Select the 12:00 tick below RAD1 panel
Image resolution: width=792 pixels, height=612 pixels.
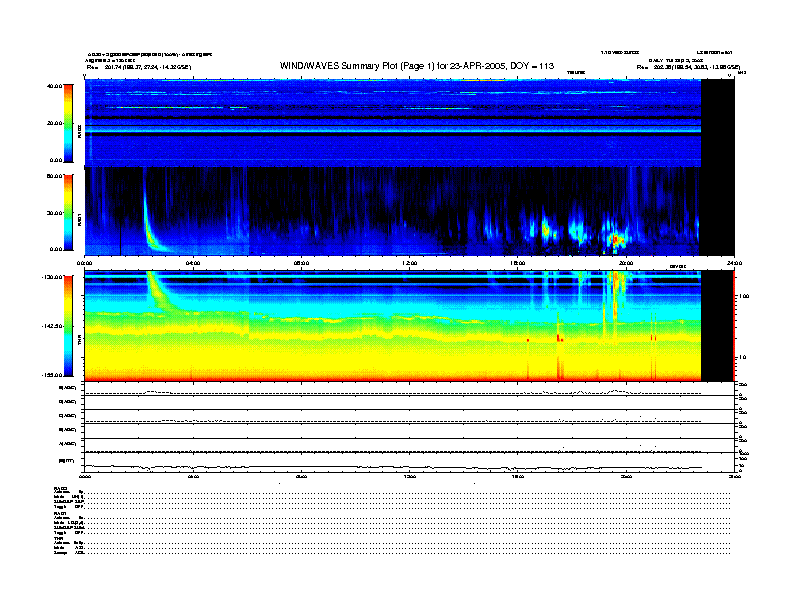tap(410, 263)
